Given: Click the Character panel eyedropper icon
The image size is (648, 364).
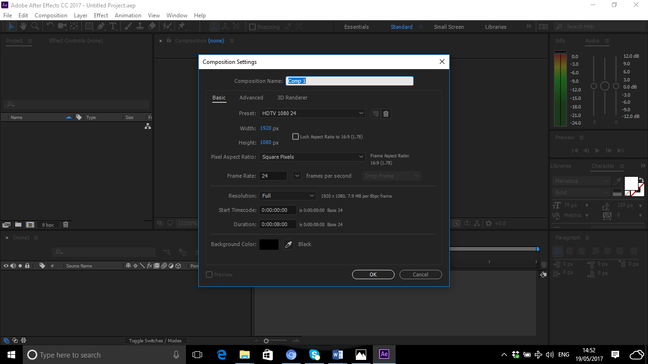Looking at the screenshot, I should pos(617,181).
